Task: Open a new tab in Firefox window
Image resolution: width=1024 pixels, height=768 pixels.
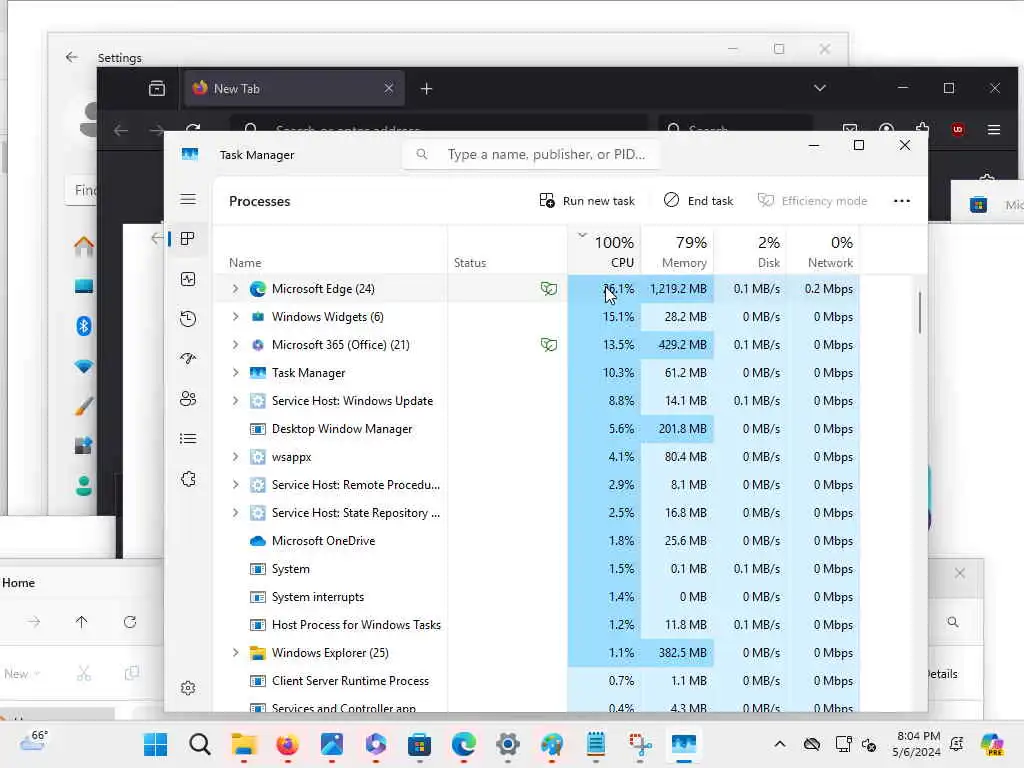Action: [x=426, y=89]
